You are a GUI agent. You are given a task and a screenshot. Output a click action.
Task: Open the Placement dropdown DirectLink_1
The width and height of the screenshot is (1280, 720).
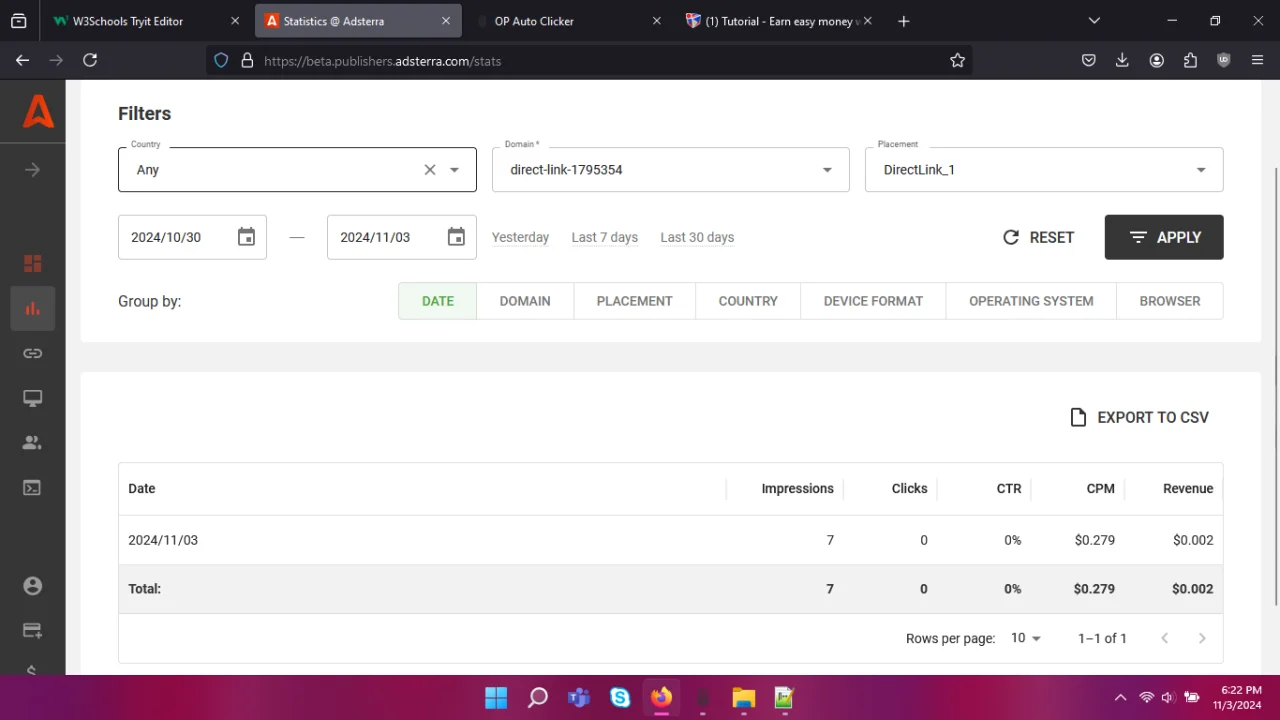(x=1044, y=170)
